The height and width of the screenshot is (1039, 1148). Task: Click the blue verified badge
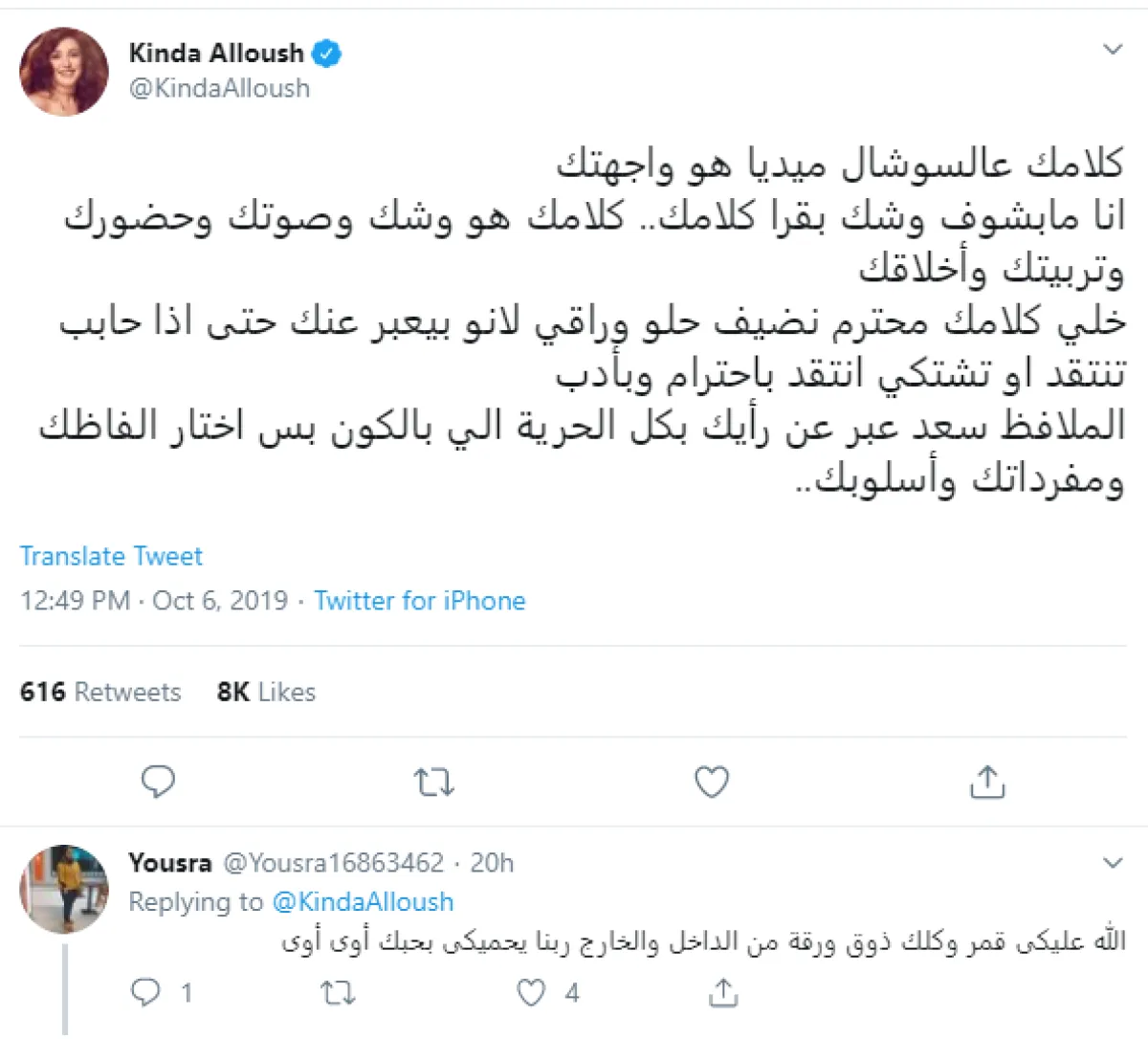tap(326, 54)
